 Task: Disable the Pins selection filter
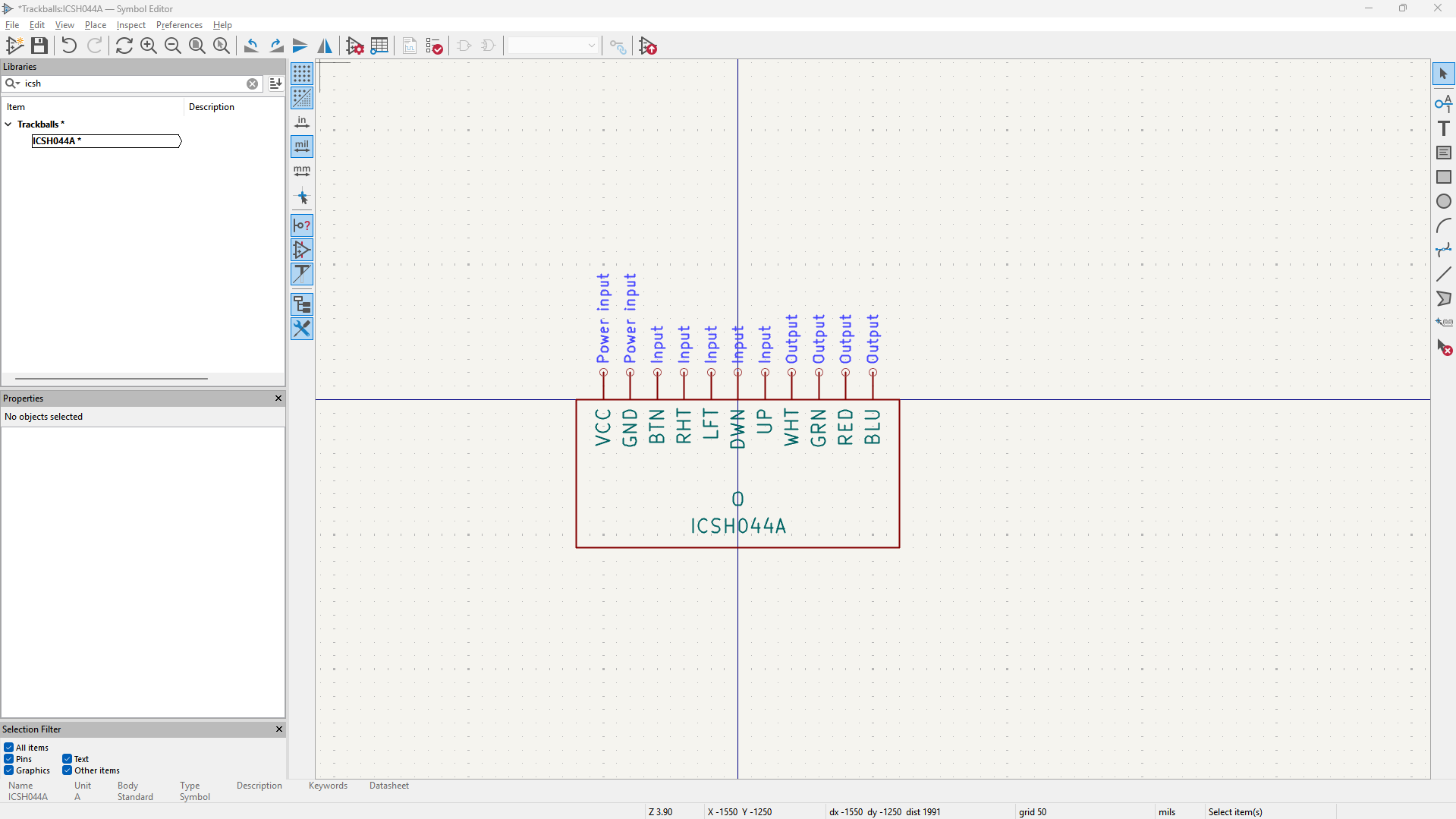pos(9,758)
